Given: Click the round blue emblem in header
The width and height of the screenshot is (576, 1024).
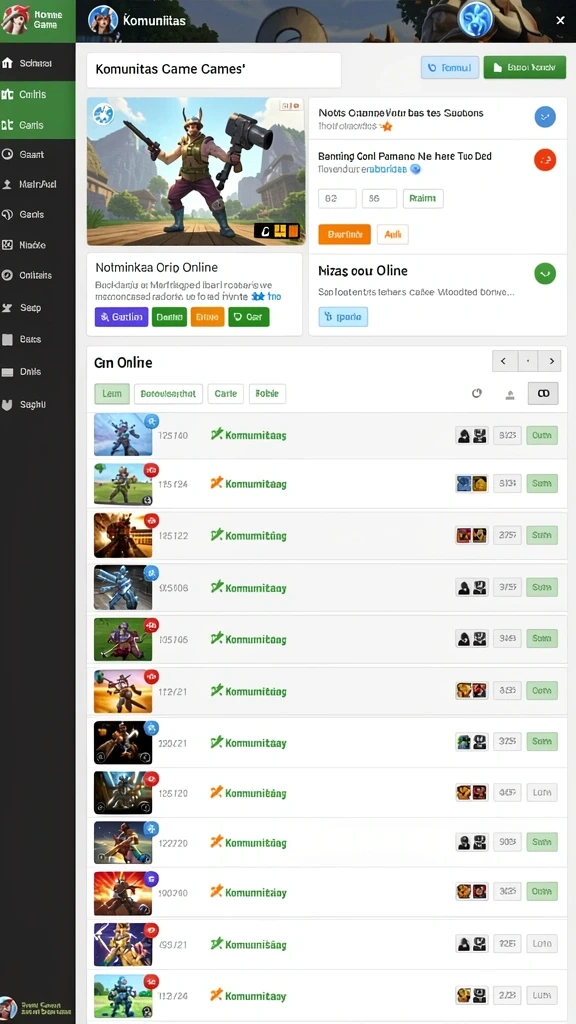Looking at the screenshot, I should pos(475,19).
